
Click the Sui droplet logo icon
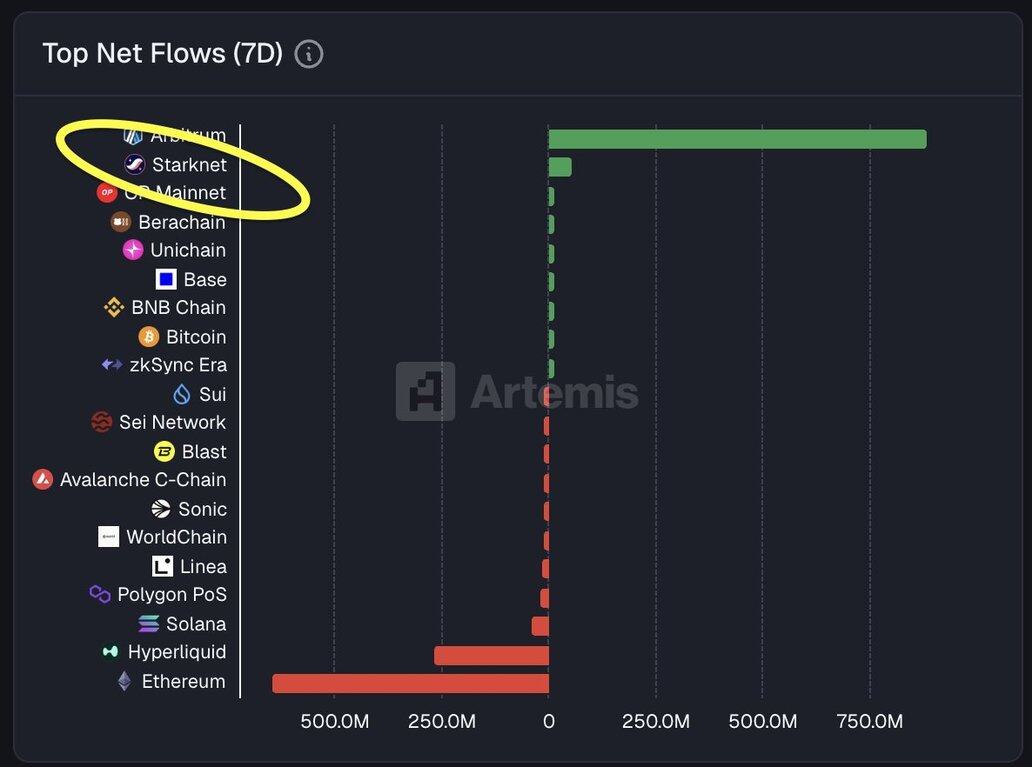click(x=182, y=395)
